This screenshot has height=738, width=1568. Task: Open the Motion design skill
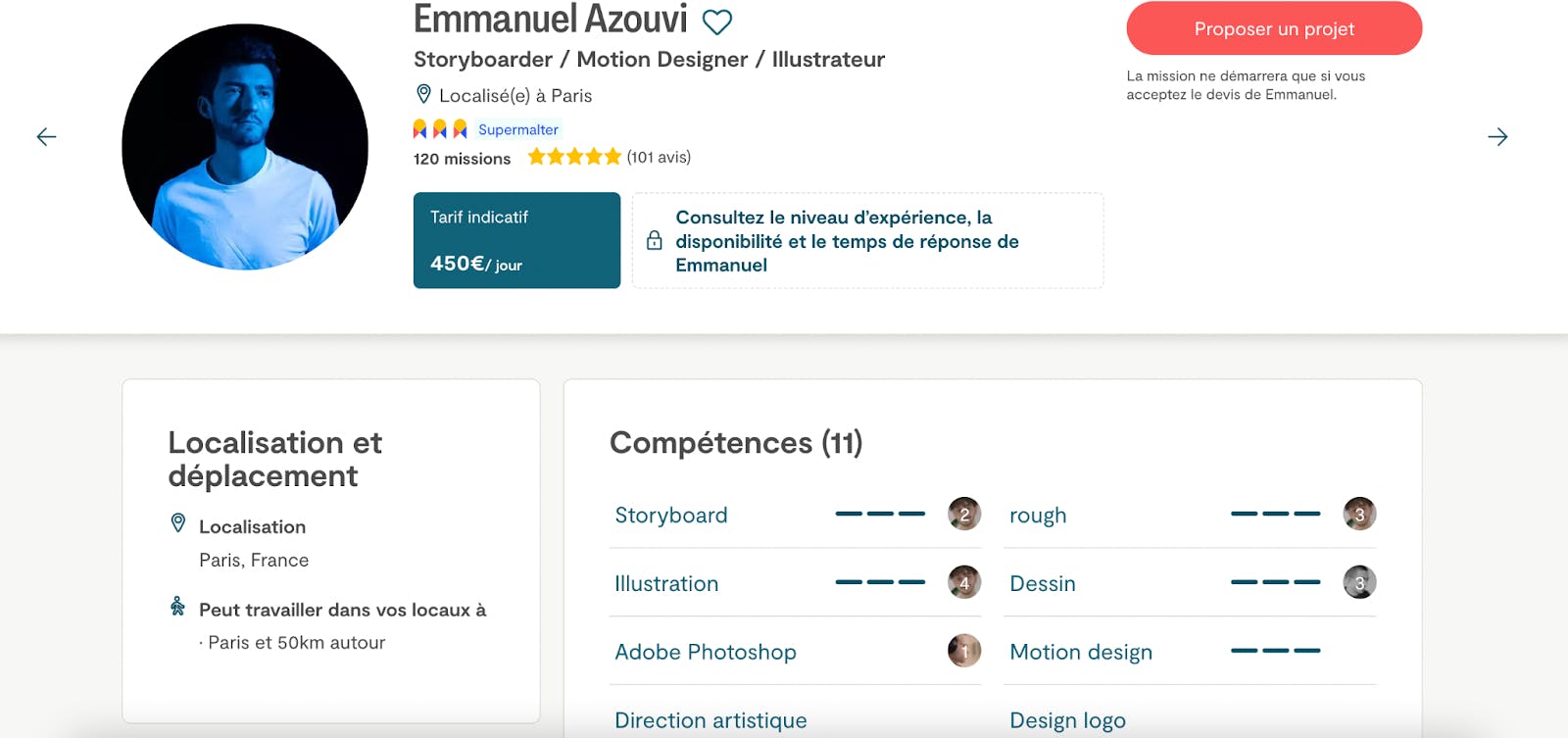[x=1081, y=652]
